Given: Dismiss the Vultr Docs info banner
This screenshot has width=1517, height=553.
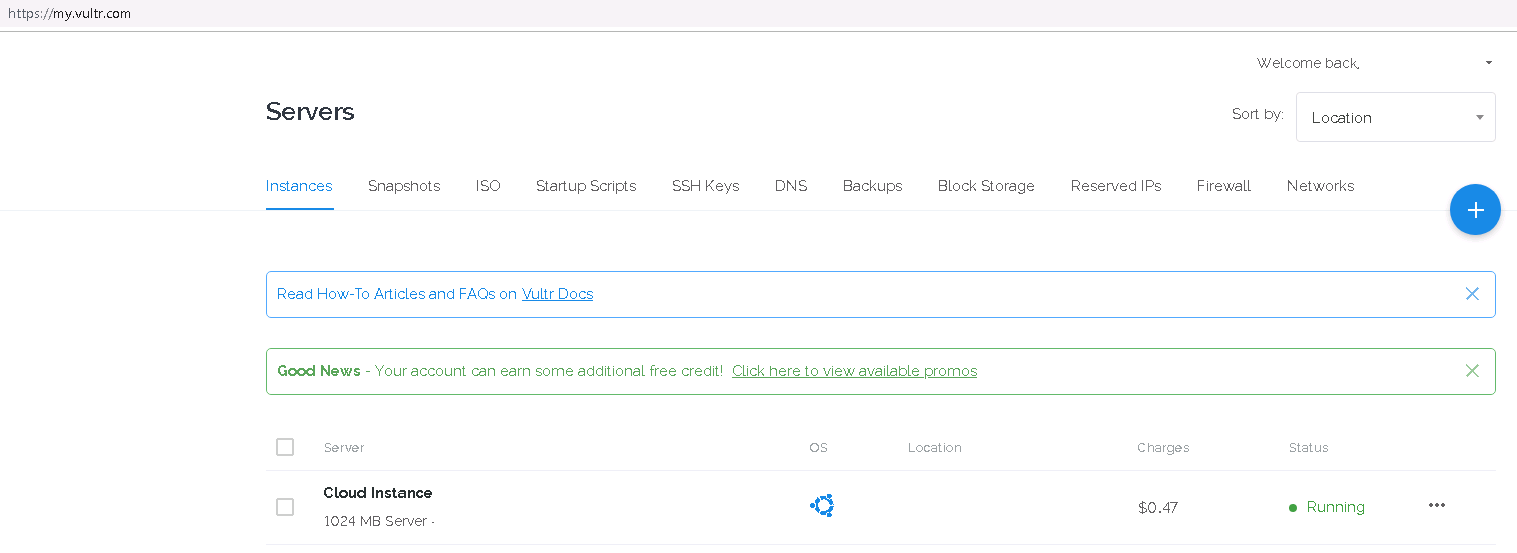Looking at the screenshot, I should pyautogui.click(x=1472, y=294).
